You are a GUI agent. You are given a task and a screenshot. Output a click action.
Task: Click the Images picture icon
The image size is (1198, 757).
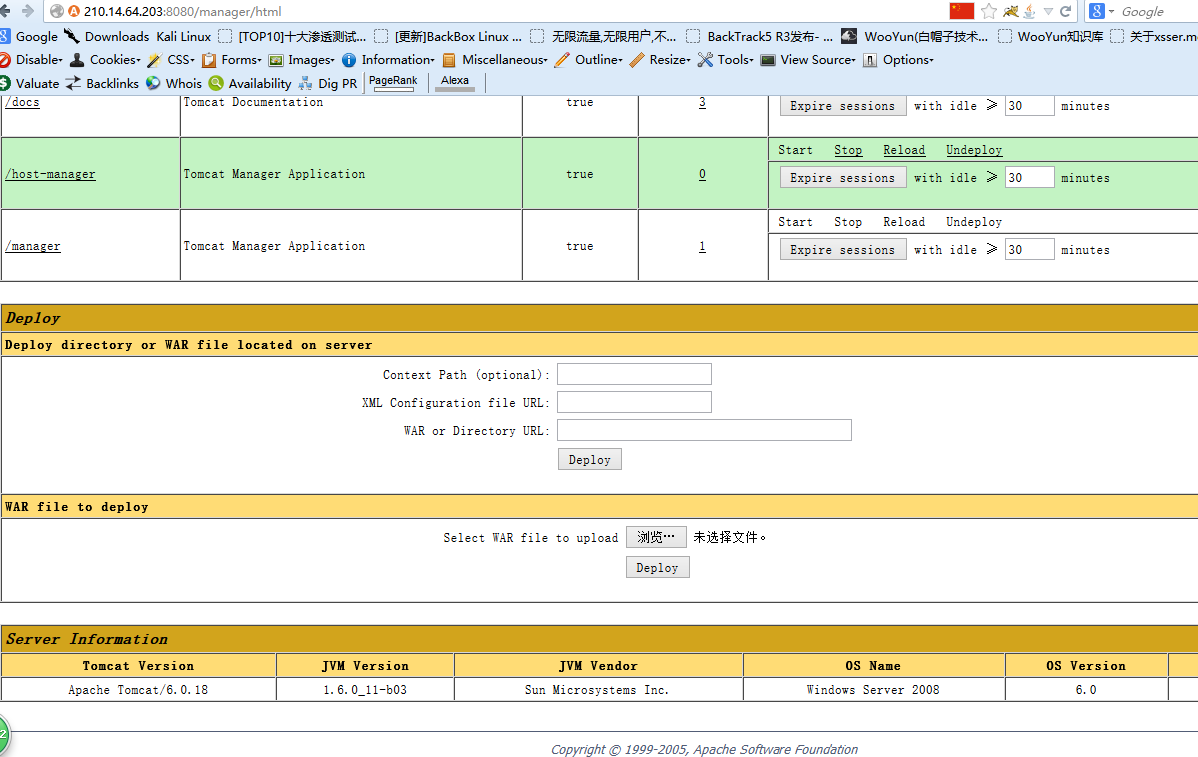click(x=276, y=60)
